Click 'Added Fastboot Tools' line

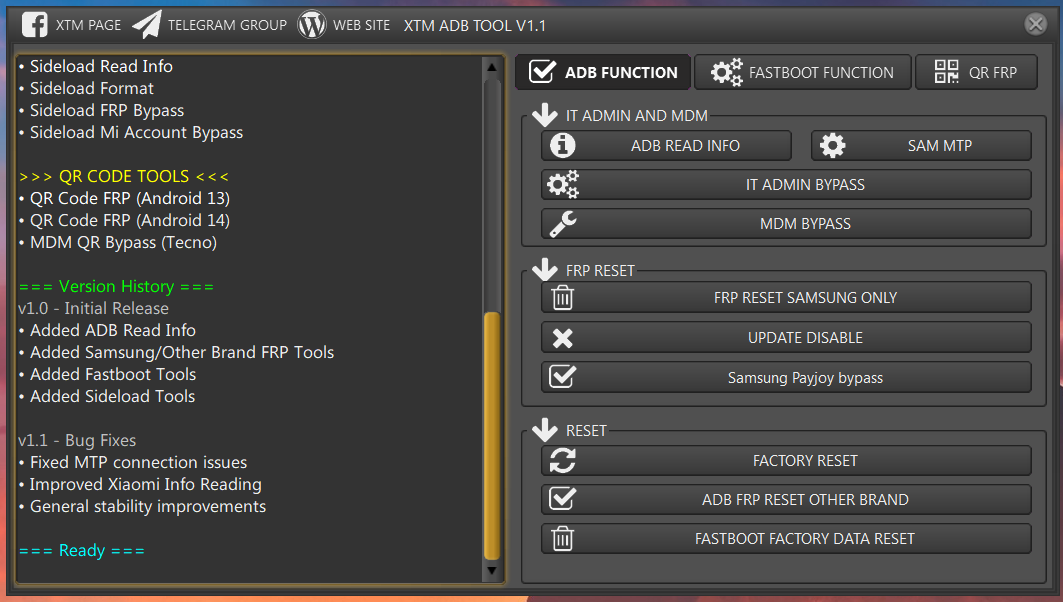pos(113,374)
